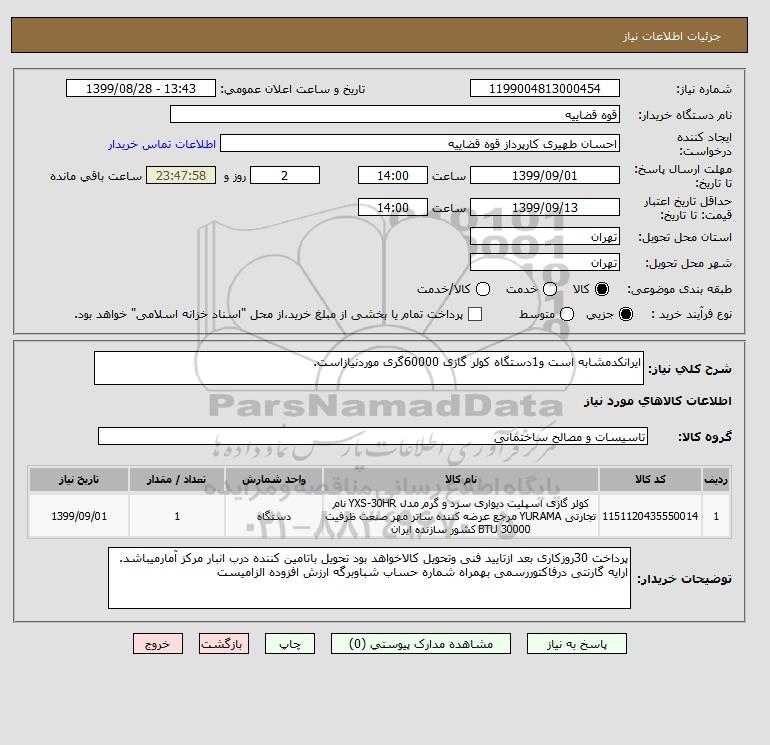Click the deadline date field 1399/09/01
Viewport: 770px width, 745px height.
point(545,175)
